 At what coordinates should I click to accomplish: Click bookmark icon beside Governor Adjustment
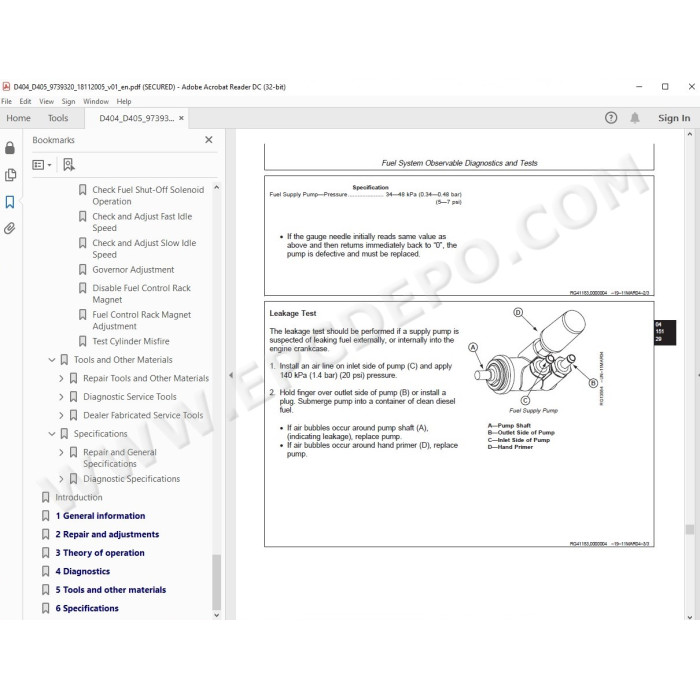[83, 270]
